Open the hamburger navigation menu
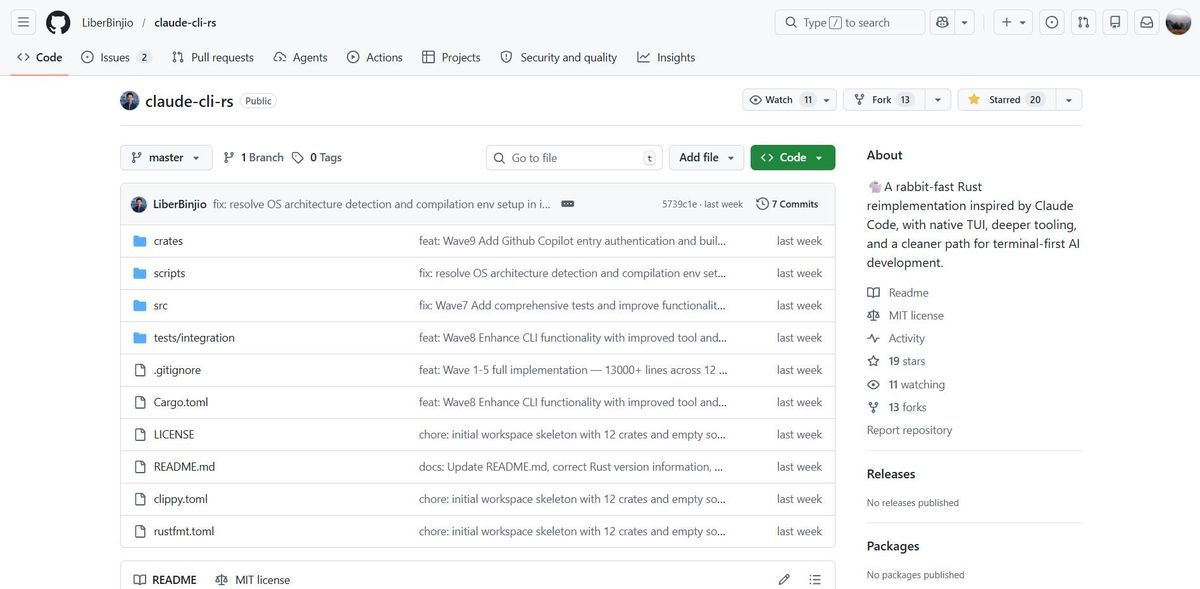 (23, 22)
